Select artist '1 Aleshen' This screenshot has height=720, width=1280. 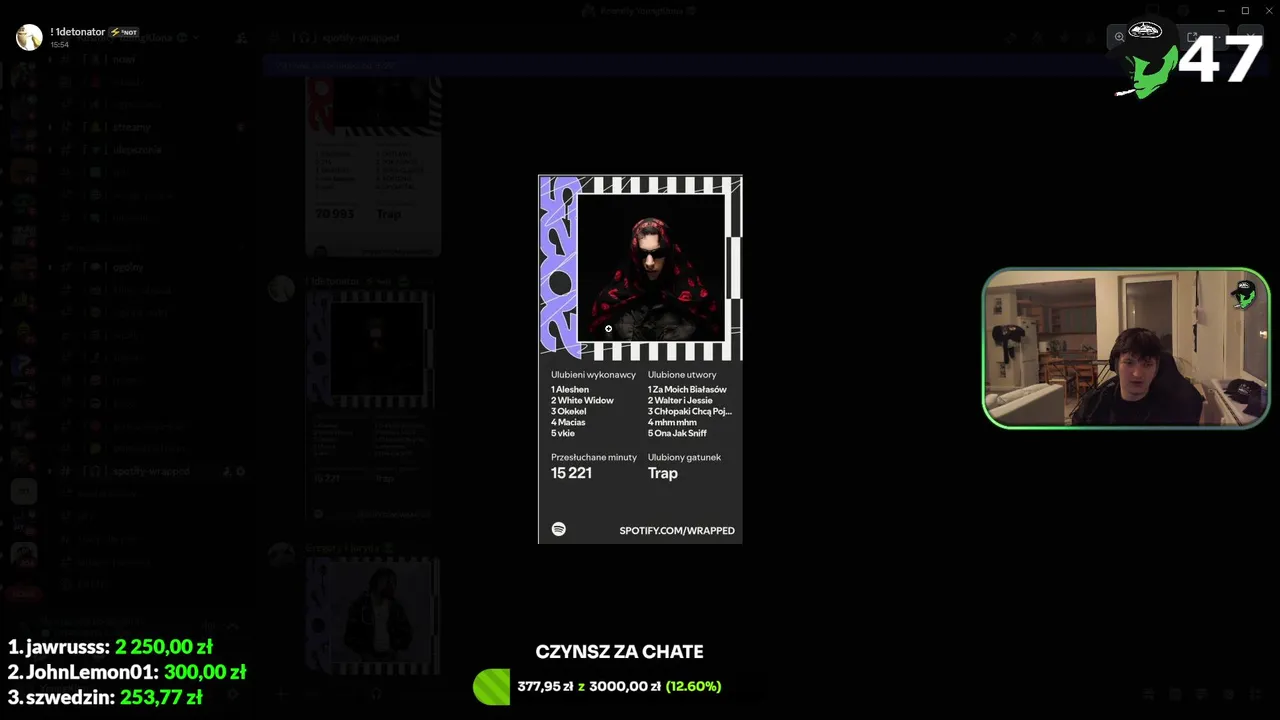click(570, 389)
